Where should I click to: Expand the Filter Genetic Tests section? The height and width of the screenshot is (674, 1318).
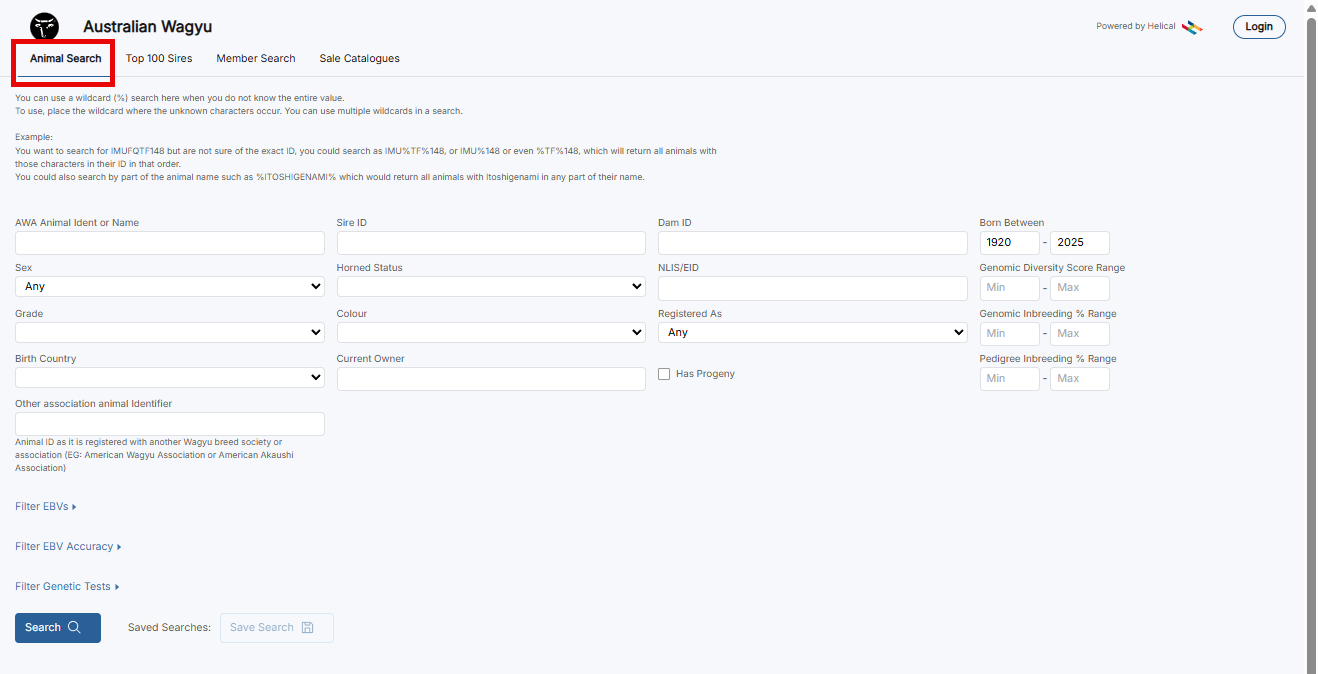[67, 587]
